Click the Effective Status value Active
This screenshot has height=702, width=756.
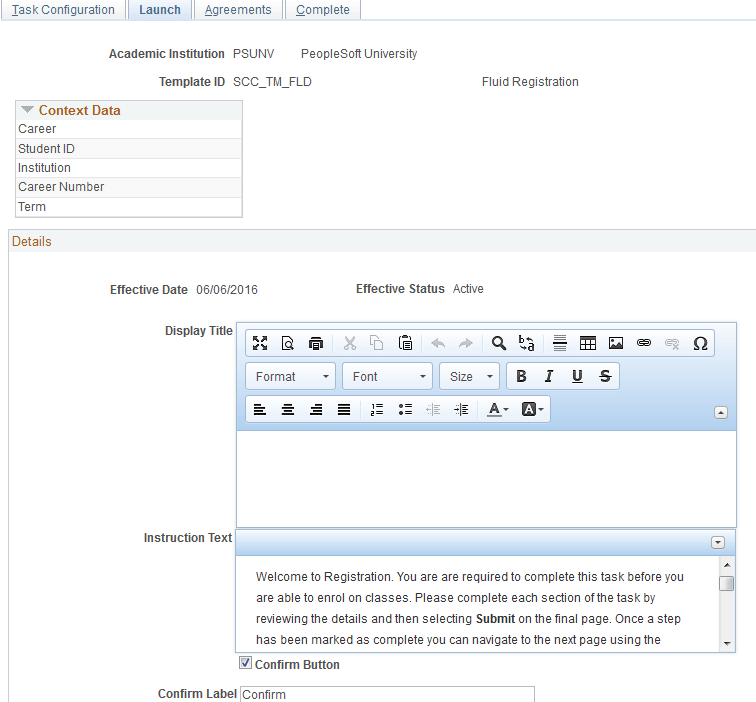pyautogui.click(x=468, y=289)
